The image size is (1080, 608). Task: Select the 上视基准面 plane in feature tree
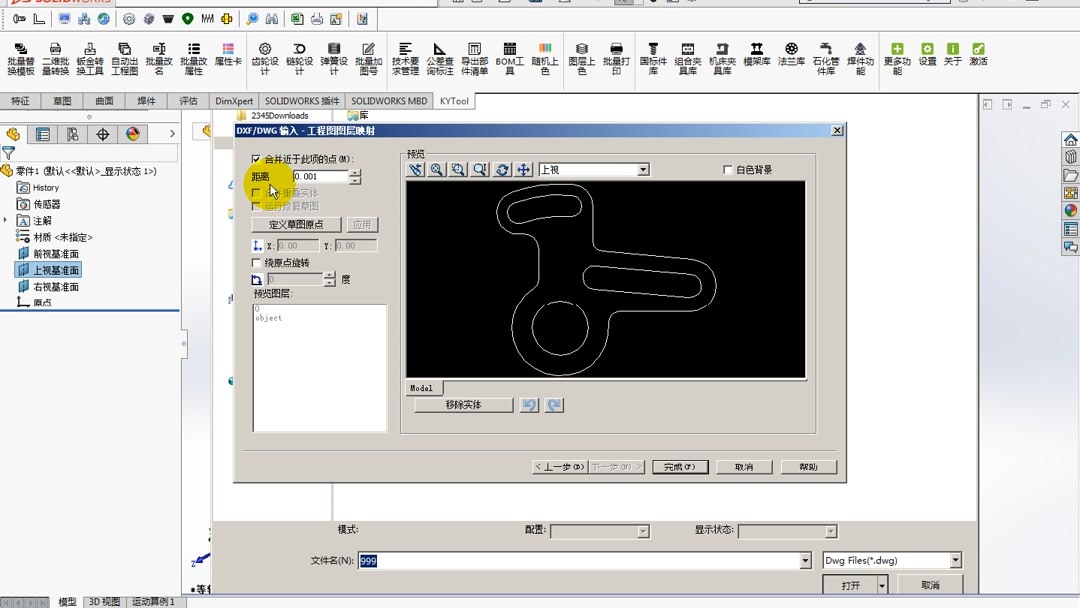point(55,268)
